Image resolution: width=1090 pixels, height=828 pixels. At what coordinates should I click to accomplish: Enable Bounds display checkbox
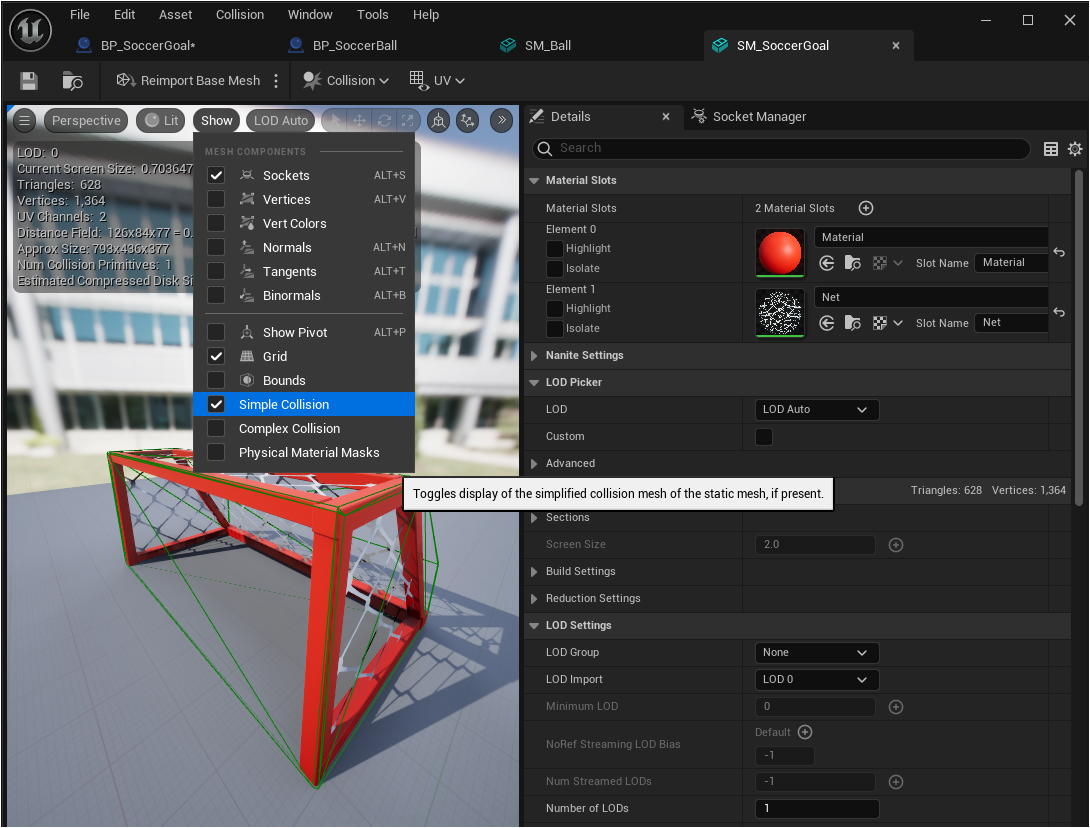pyautogui.click(x=216, y=380)
